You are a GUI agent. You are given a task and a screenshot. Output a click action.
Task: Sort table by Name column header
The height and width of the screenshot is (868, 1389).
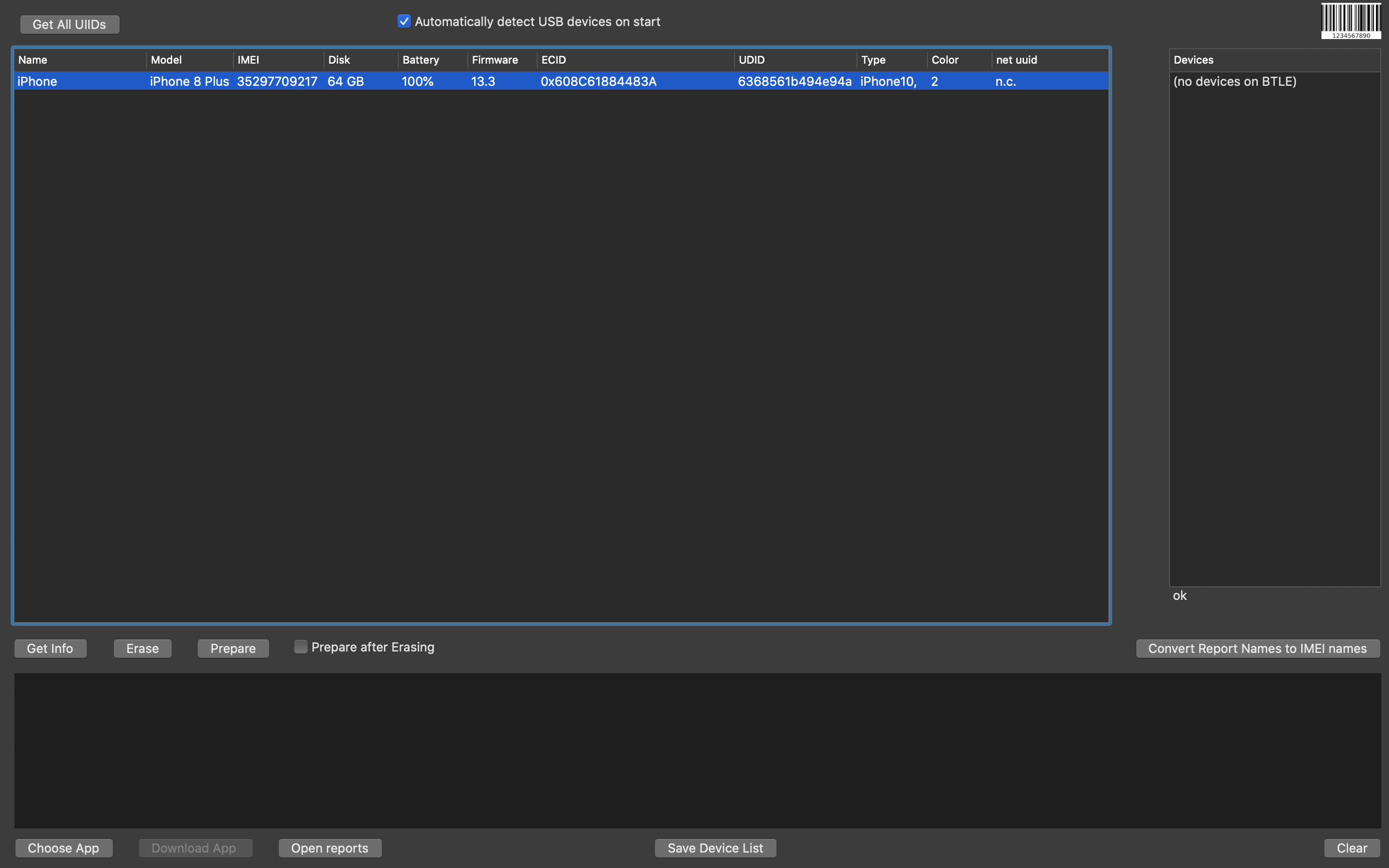(80, 60)
